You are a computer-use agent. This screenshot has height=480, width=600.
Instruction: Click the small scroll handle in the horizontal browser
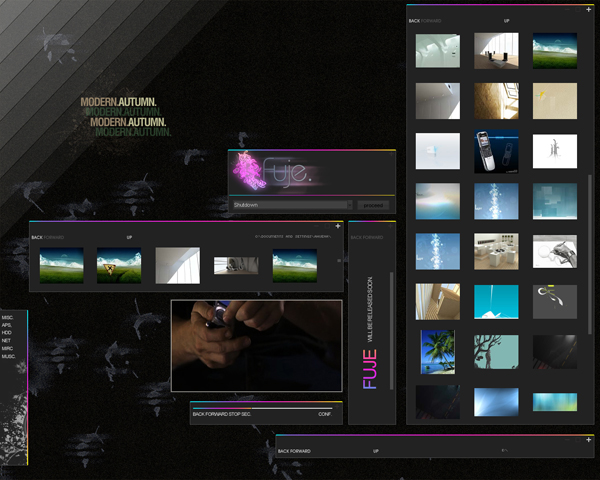click(x=339, y=260)
